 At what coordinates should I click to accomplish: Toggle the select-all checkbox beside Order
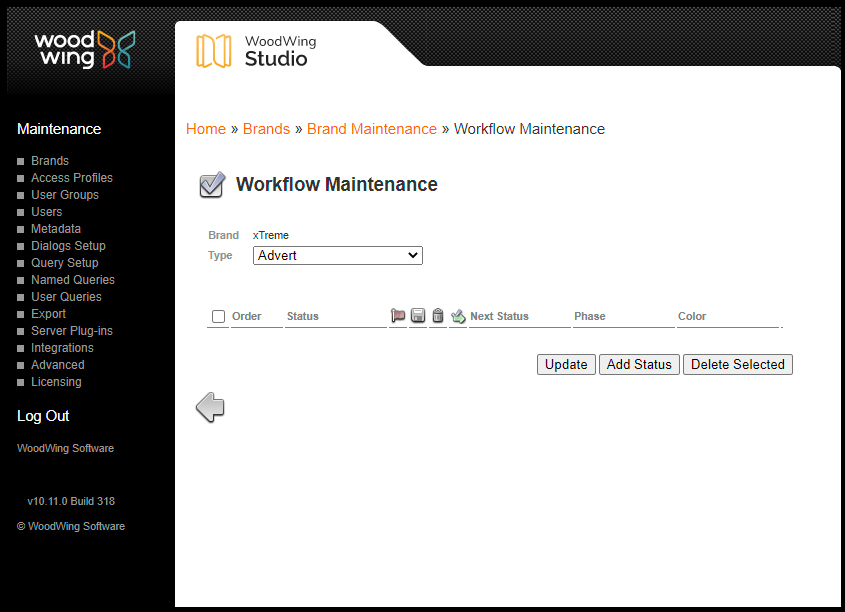tap(218, 316)
